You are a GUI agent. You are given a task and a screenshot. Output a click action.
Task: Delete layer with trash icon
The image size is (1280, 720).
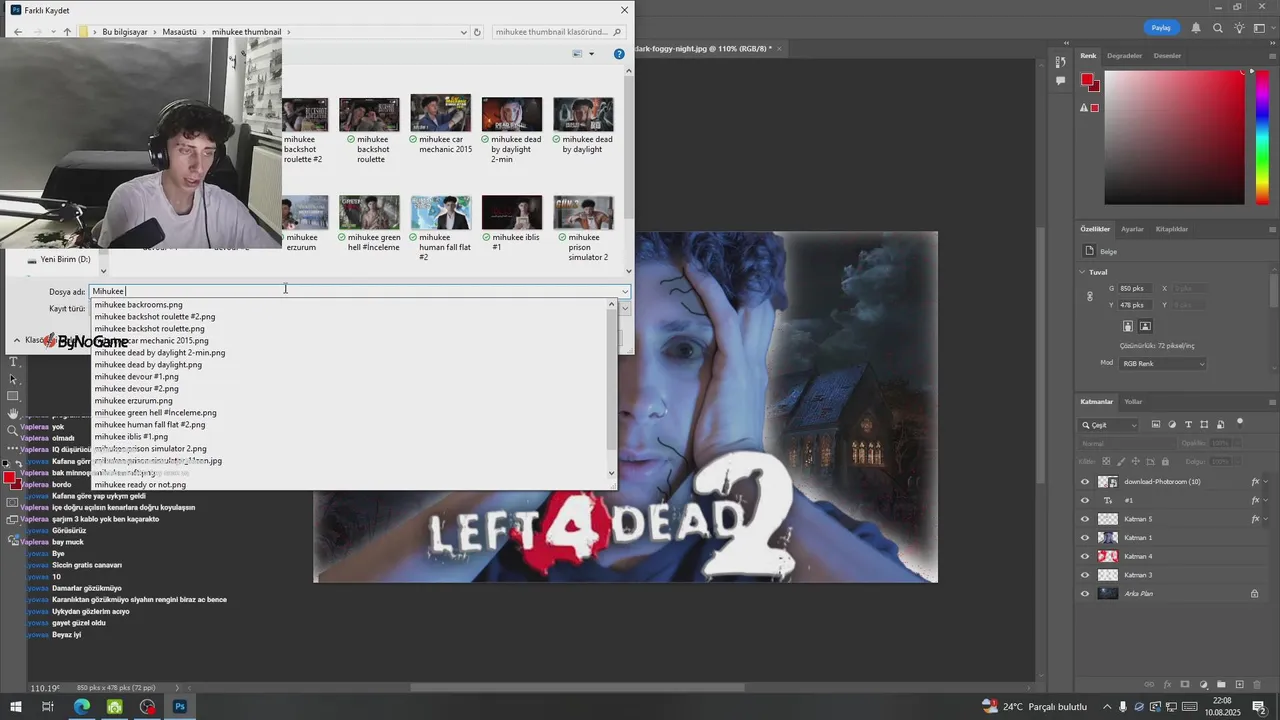coord(1259,684)
